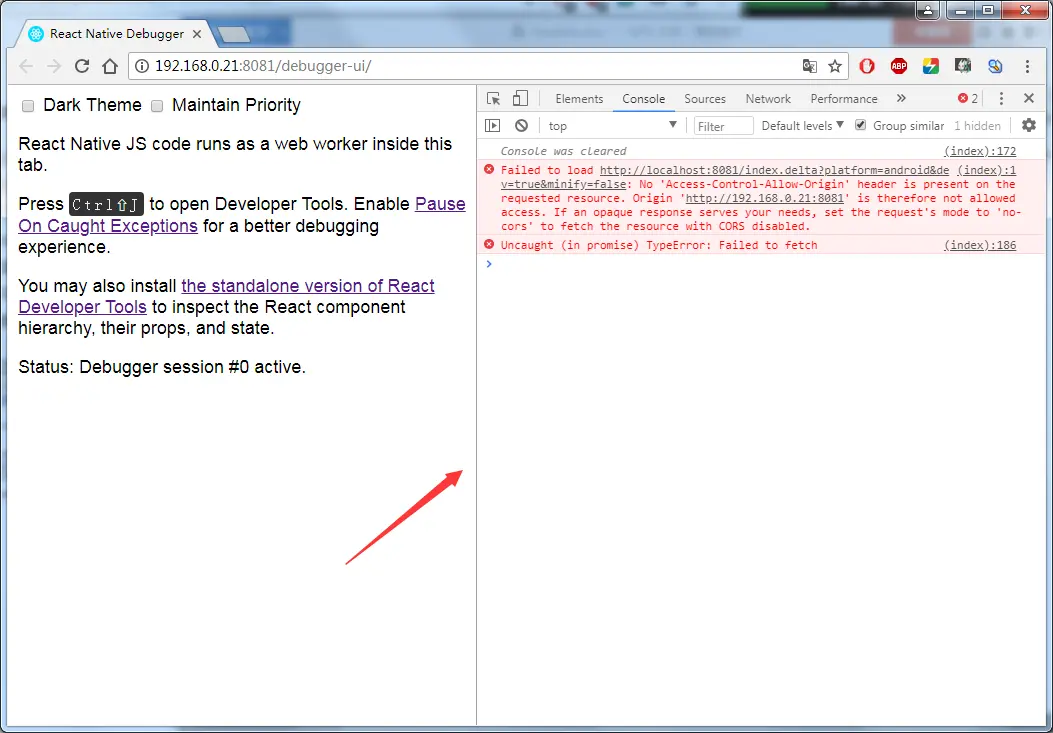Viewport: 1053px width, 733px height.
Task: Toggle the device toolbar icon
Action: pyautogui.click(x=520, y=99)
